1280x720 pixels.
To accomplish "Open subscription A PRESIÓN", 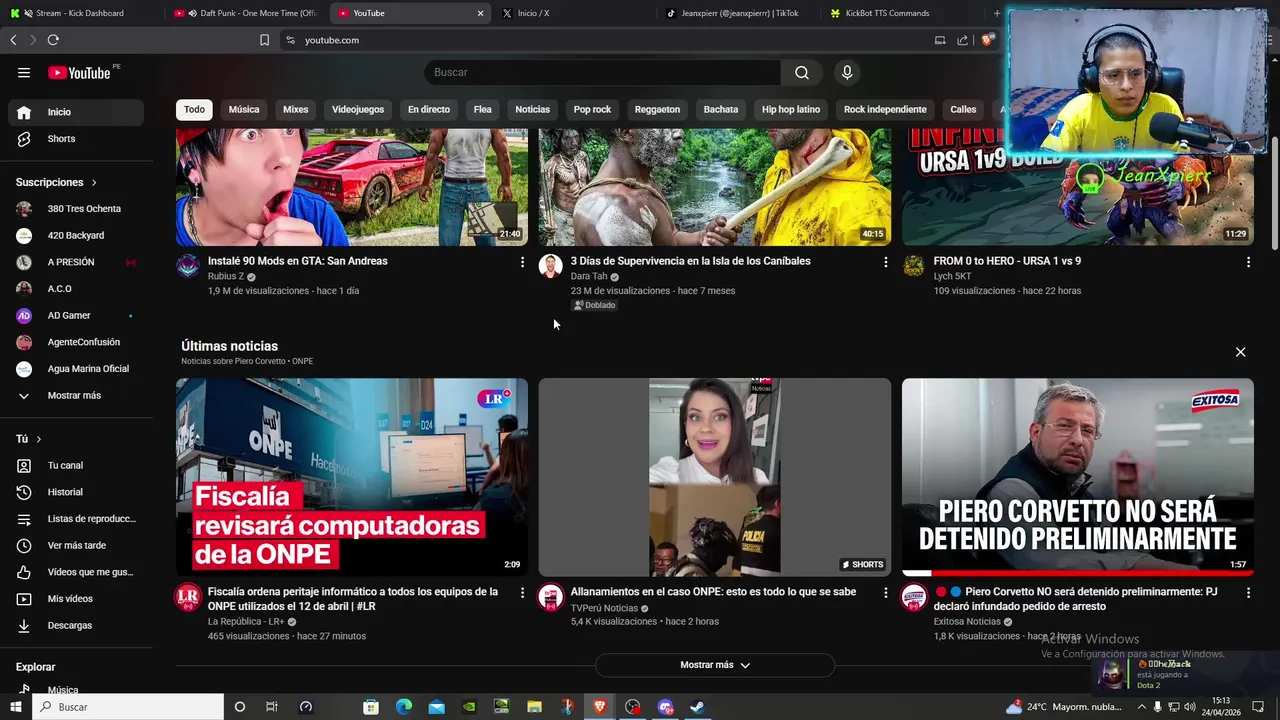I will click(76, 262).
